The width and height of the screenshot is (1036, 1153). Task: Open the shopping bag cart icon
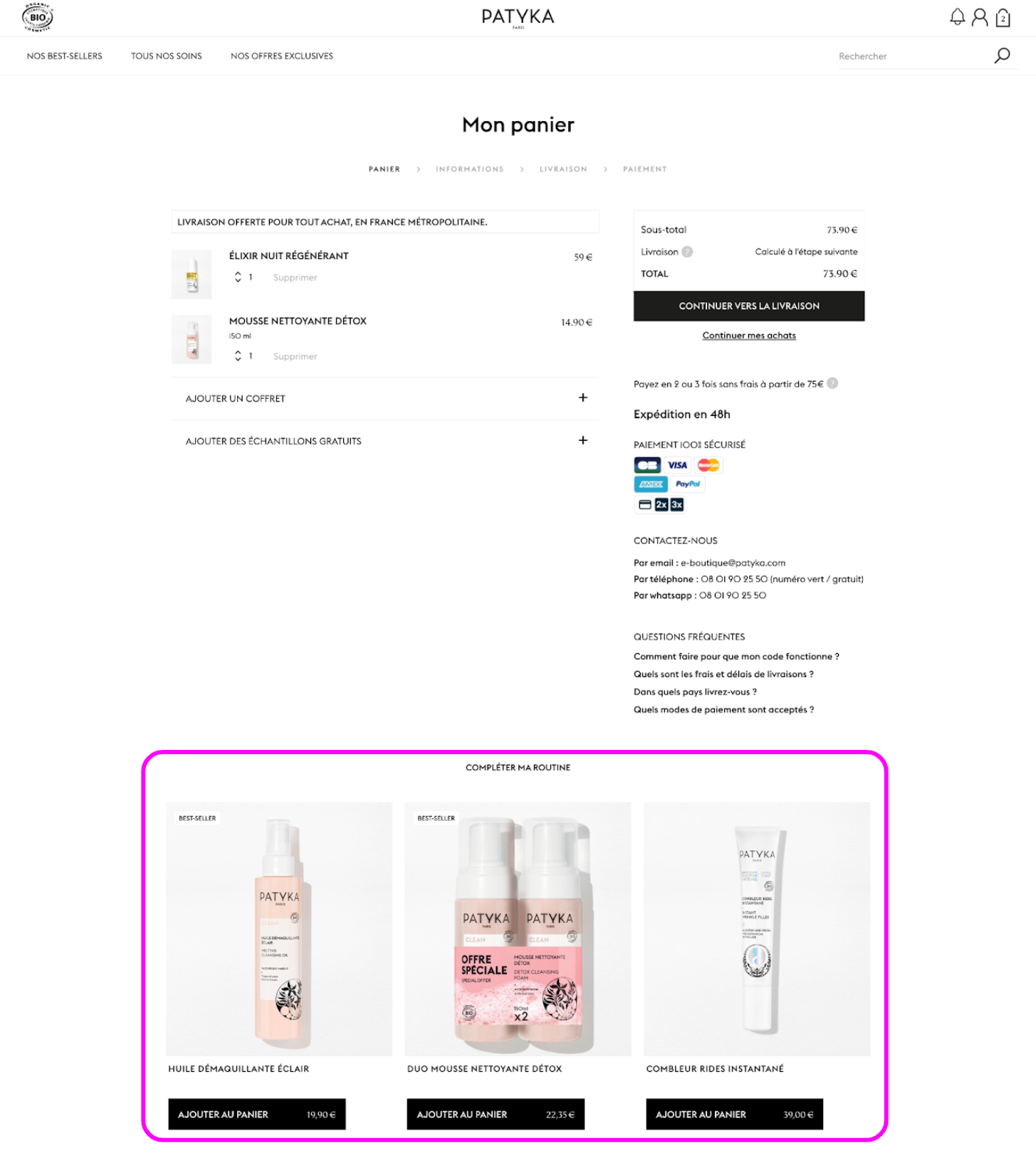click(1003, 17)
